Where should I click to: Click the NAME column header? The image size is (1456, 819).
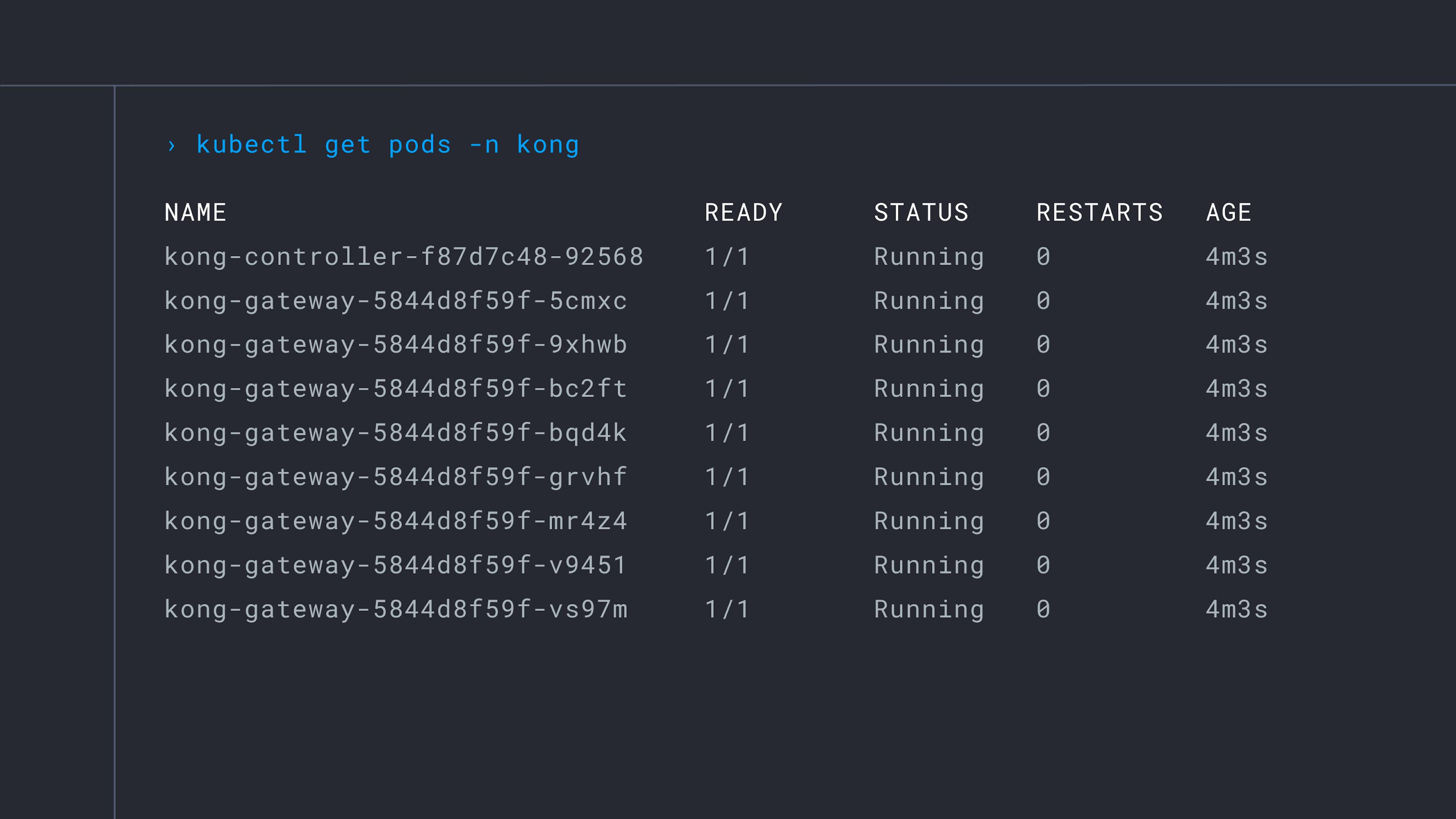(x=195, y=212)
